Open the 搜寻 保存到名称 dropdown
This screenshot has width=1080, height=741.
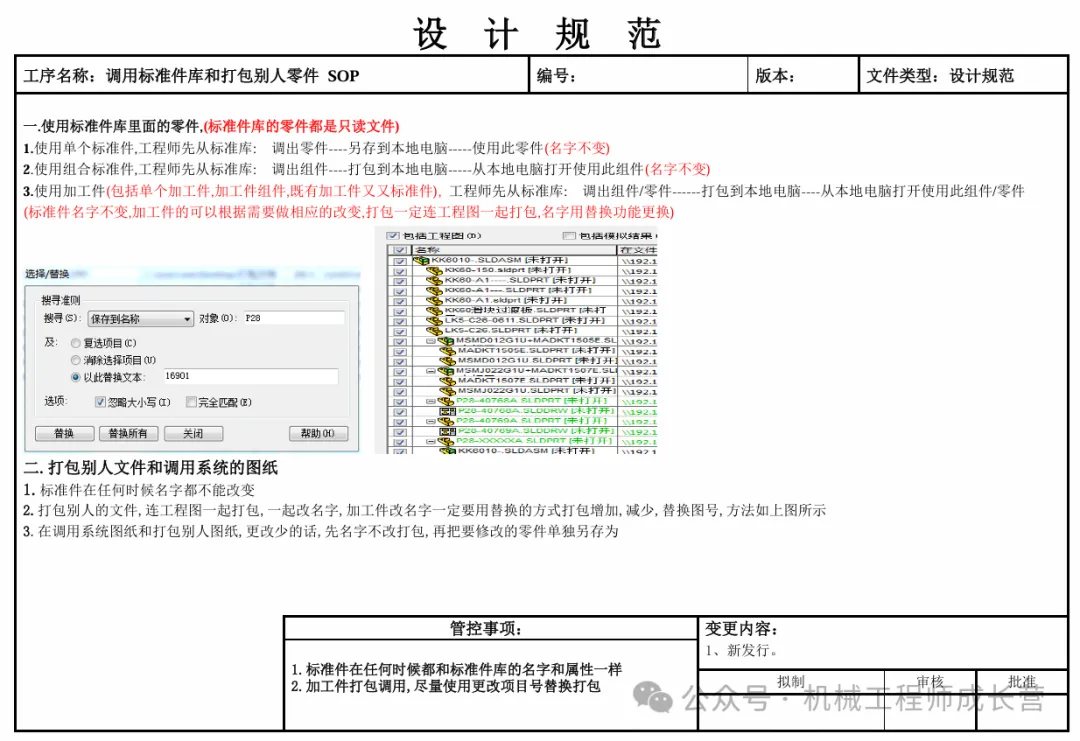pyautogui.click(x=141, y=319)
